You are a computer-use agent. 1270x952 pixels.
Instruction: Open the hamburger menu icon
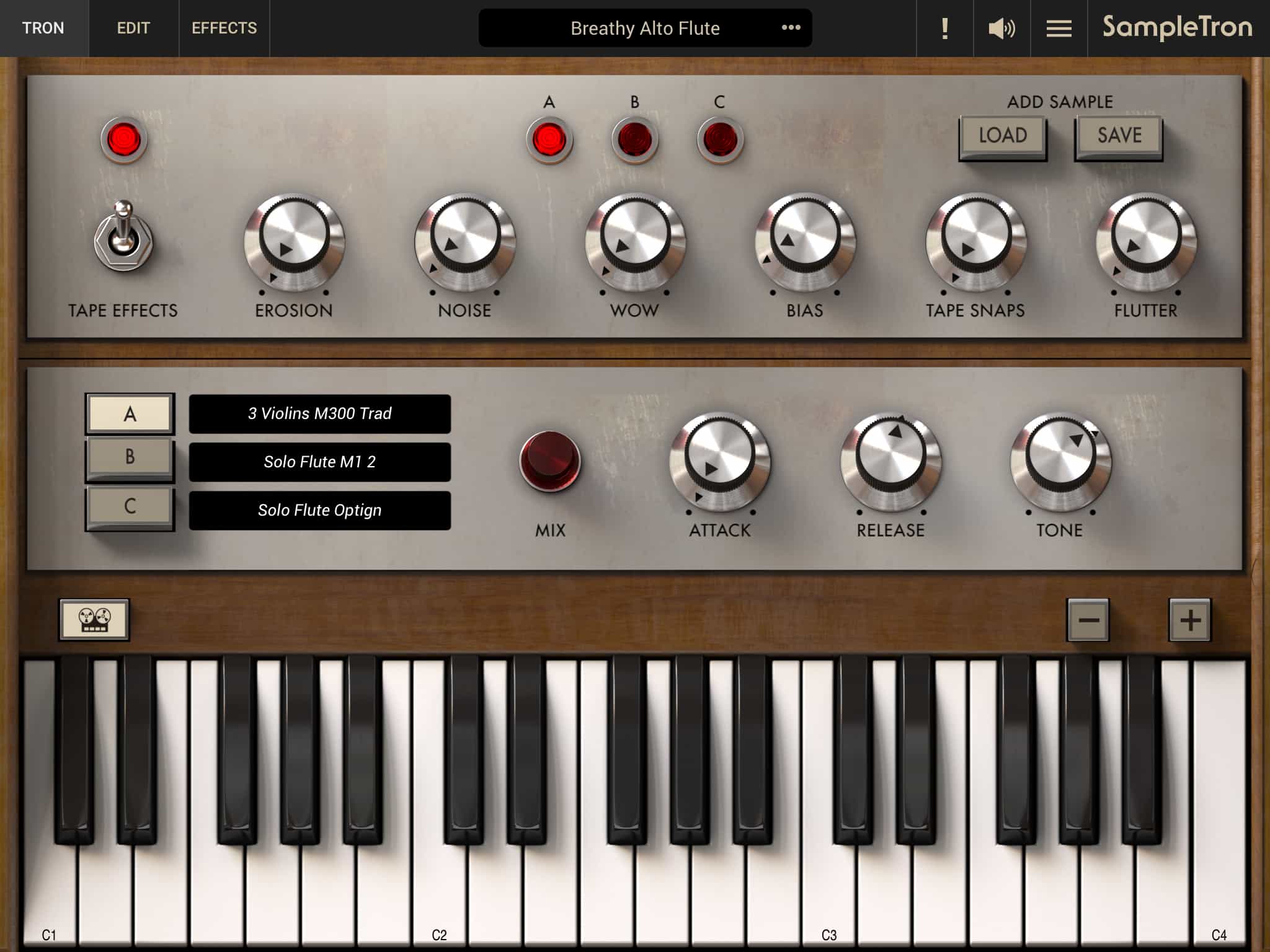[x=1059, y=29]
